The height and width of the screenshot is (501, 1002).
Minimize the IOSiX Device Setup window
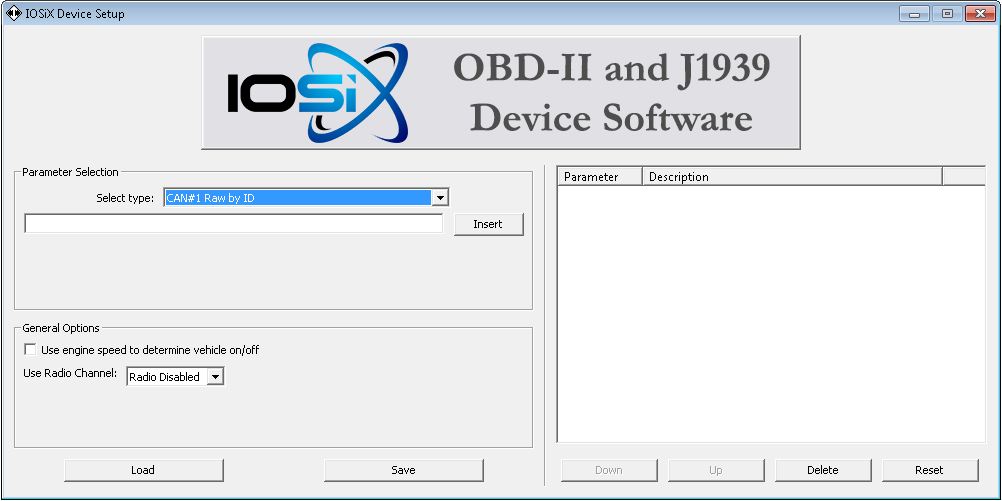[x=914, y=13]
